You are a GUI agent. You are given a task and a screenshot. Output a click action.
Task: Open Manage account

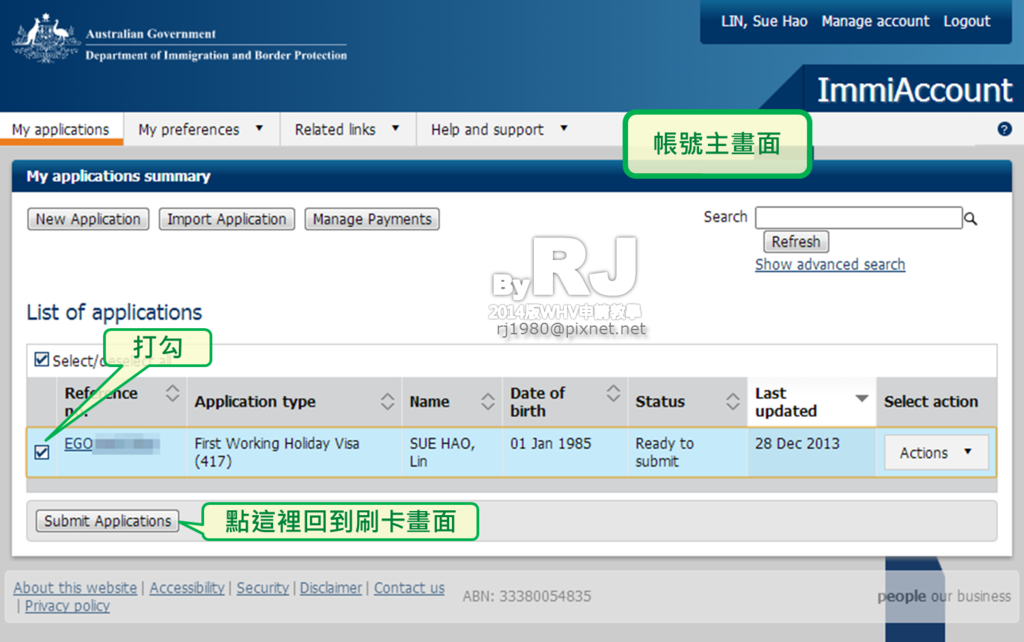pyautogui.click(x=875, y=22)
